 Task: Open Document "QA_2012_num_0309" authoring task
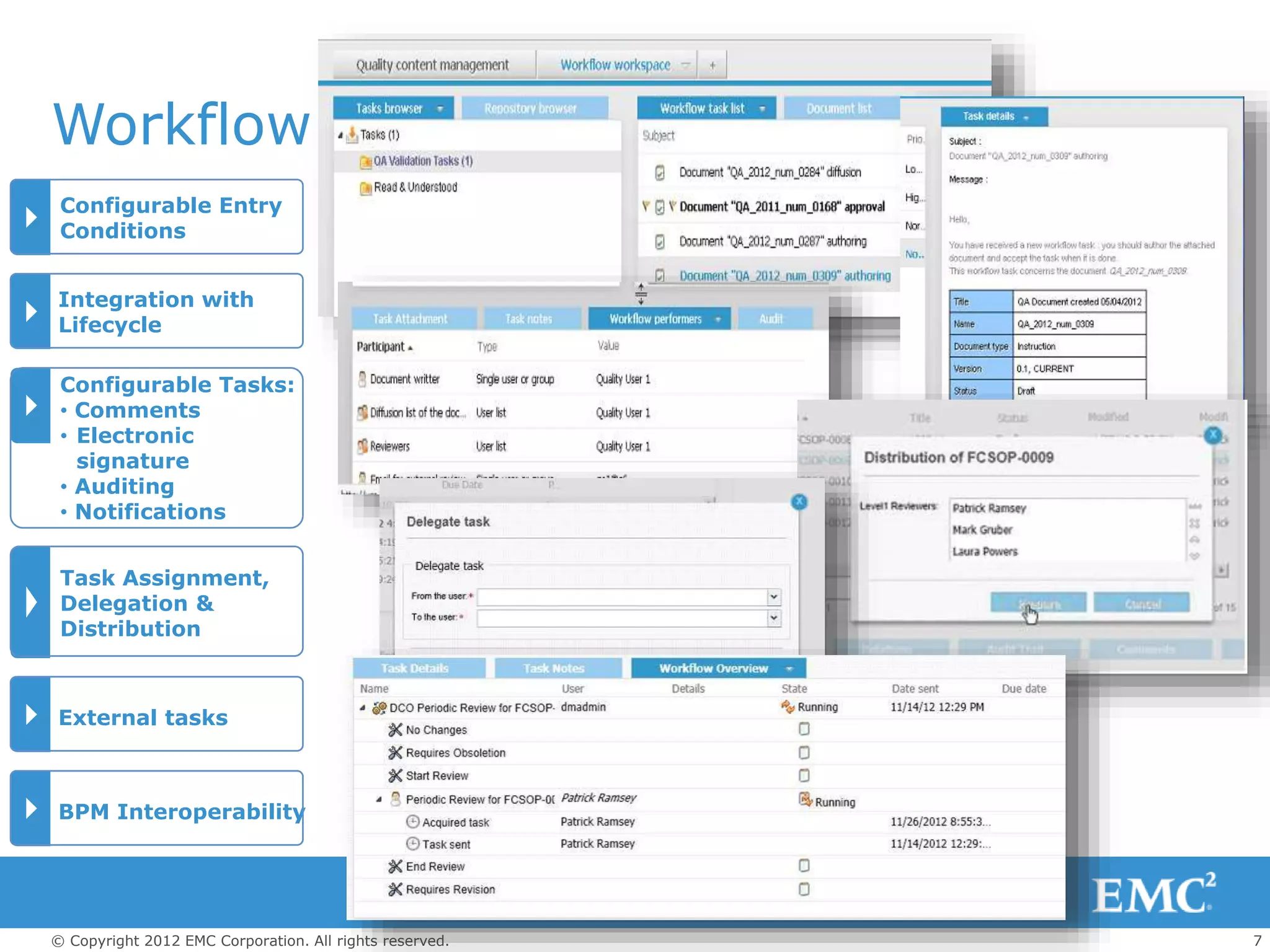click(x=785, y=276)
